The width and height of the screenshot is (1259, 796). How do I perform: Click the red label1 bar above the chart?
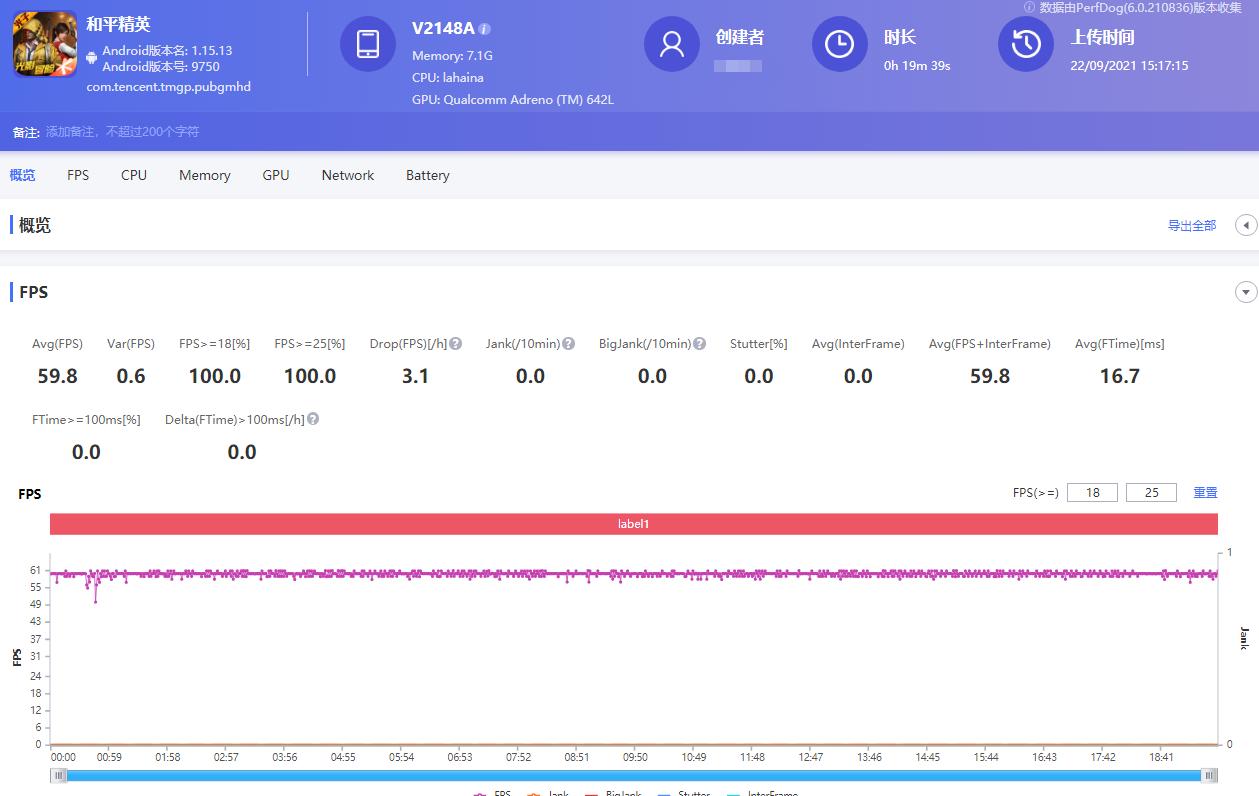click(x=633, y=524)
